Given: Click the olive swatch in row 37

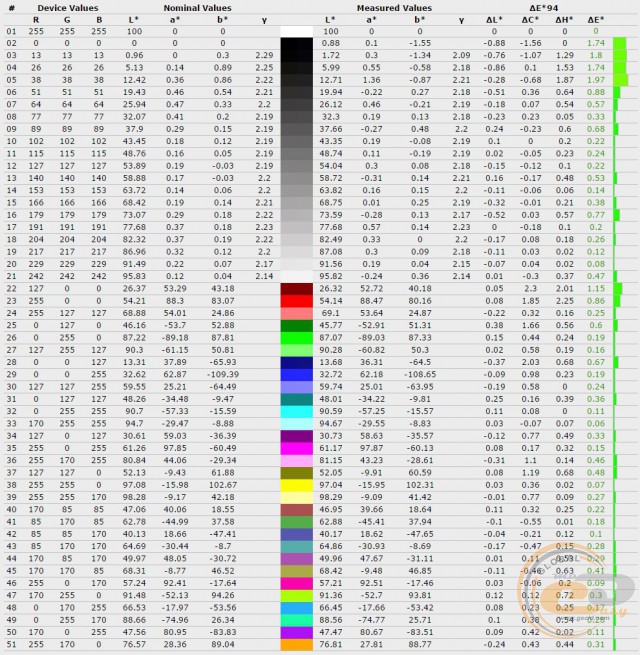Looking at the screenshot, I should 297,473.
